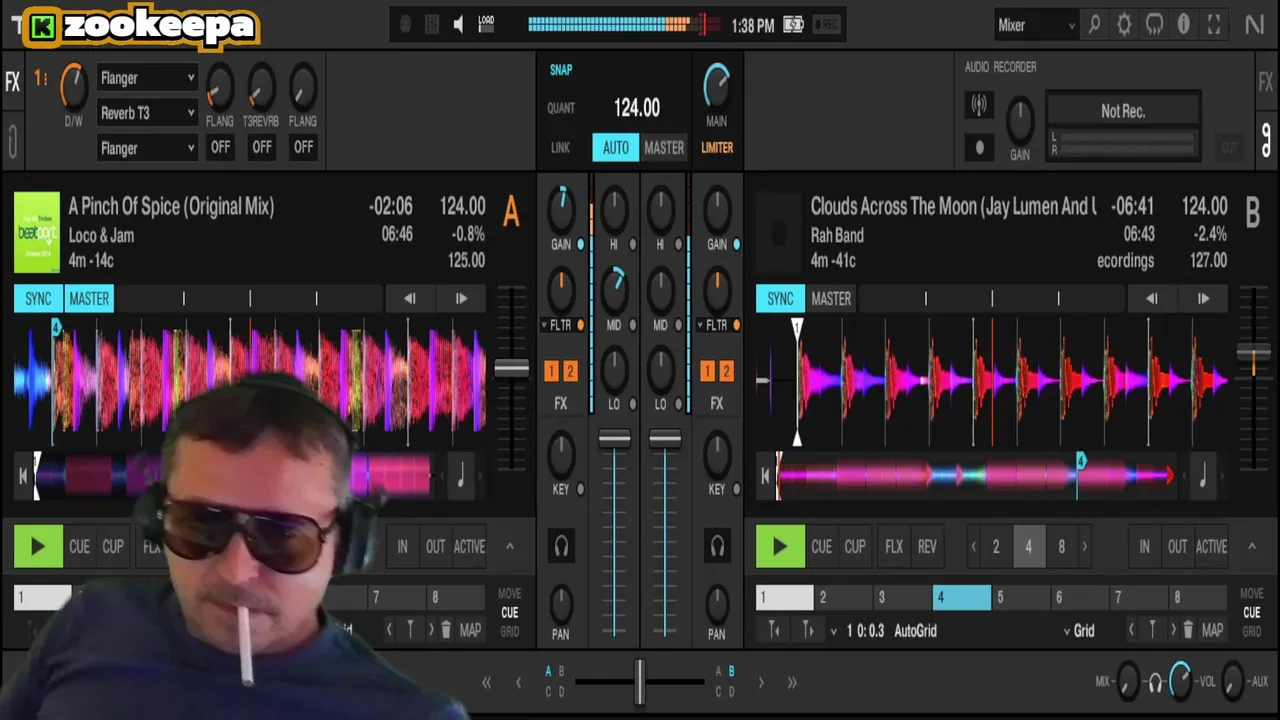
Task: Click deck A tempo note icon
Action: [x=460, y=476]
